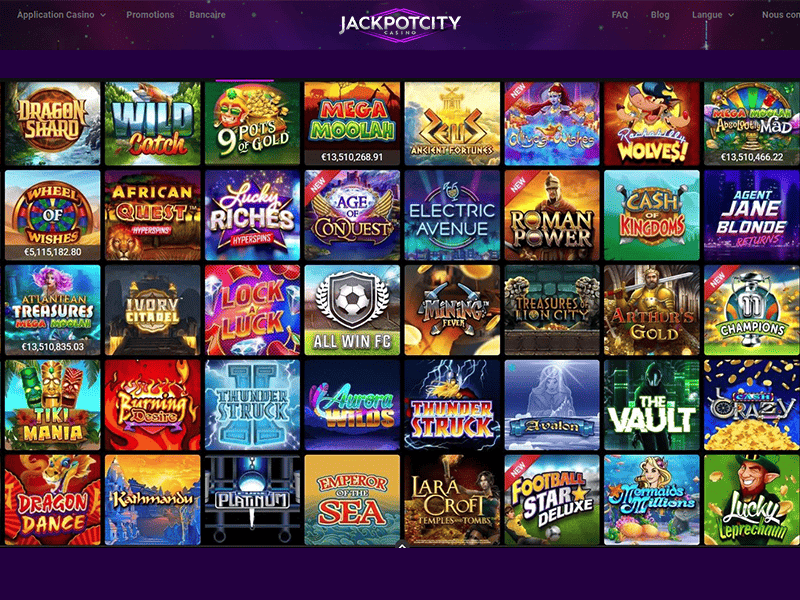The height and width of the screenshot is (600, 800).
Task: Select the 9 Pots of Gold tile
Action: (x=253, y=123)
